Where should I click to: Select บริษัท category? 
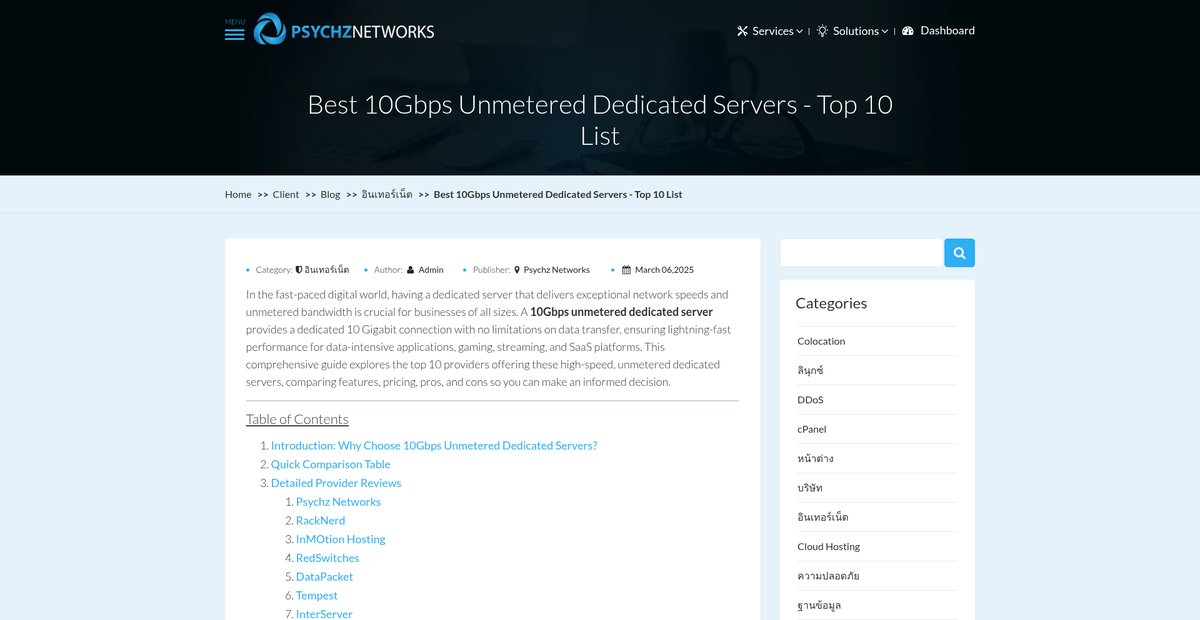click(810, 488)
